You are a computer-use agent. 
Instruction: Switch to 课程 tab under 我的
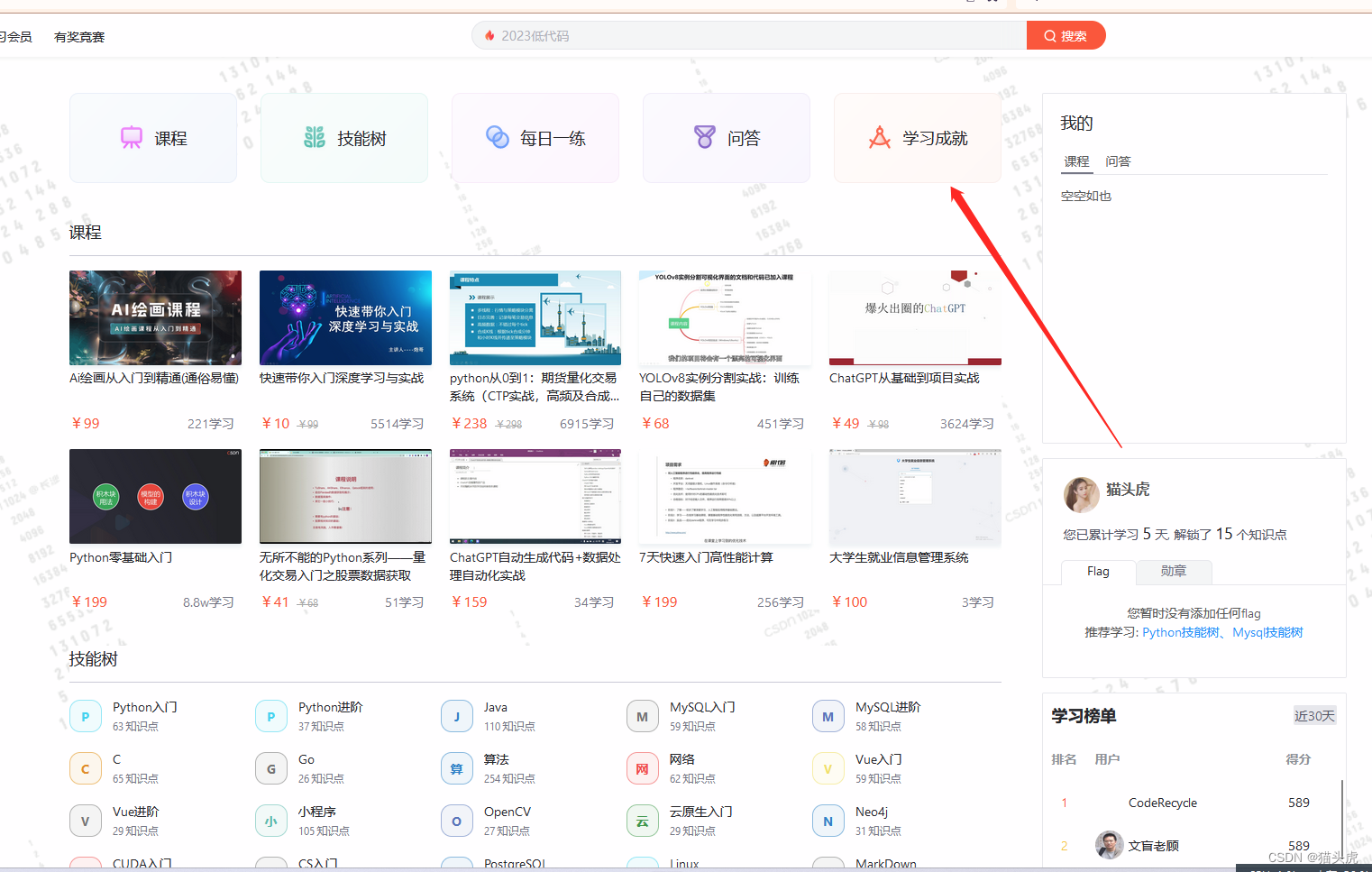[1076, 161]
